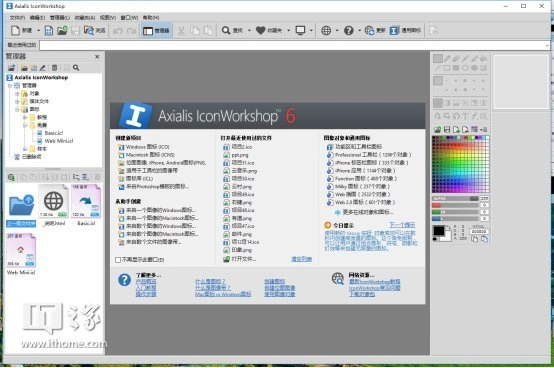Viewport: 554px width, 368px height.
Task: Click the green channel slider
Action: pyautogui.click(x=455, y=212)
